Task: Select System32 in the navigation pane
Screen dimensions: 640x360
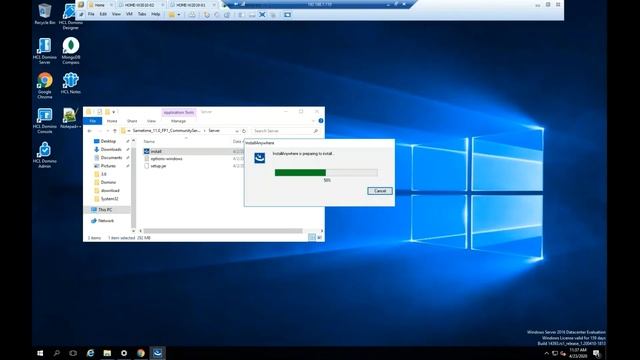Action: (109, 199)
